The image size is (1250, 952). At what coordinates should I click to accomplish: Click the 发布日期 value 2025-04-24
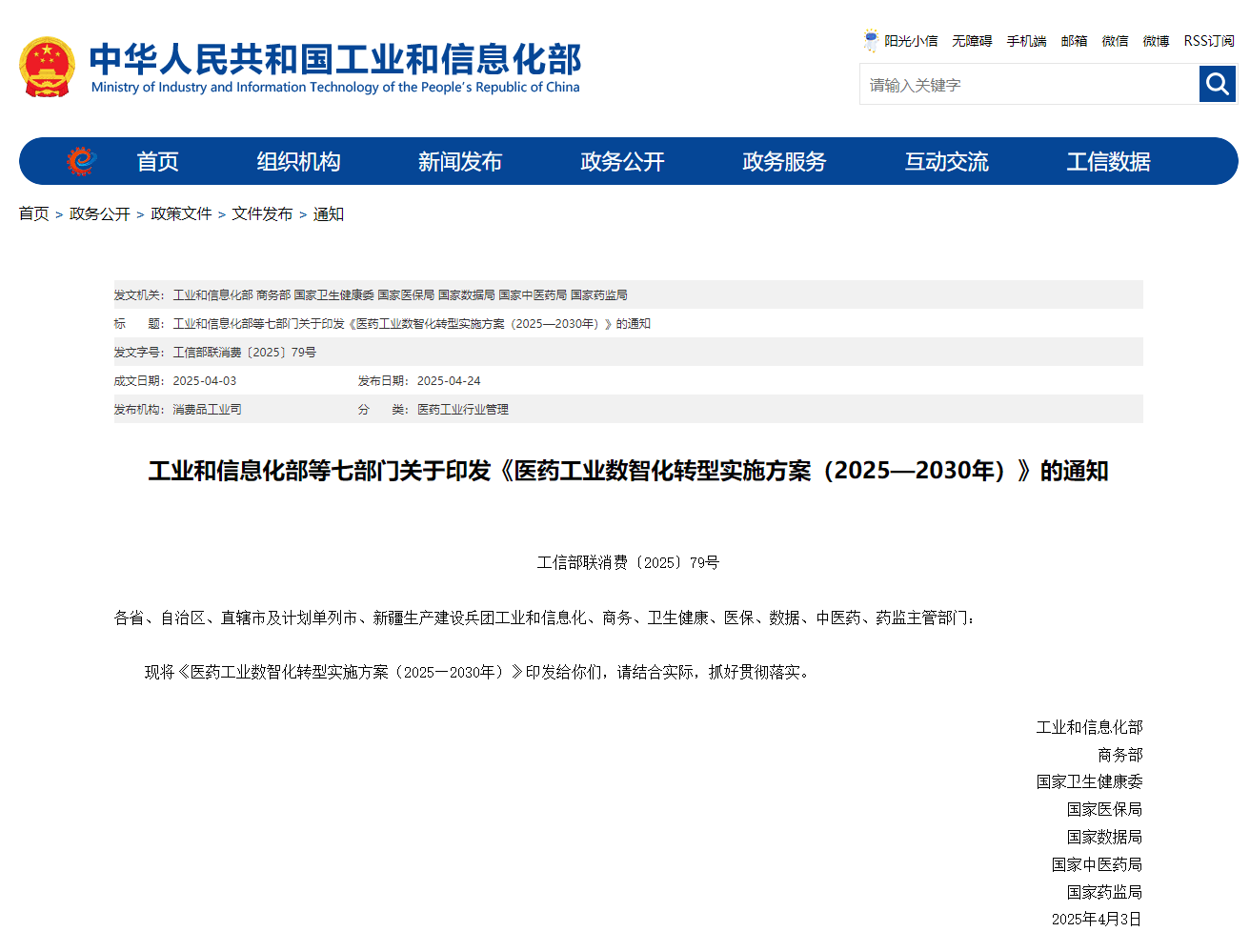pos(449,380)
